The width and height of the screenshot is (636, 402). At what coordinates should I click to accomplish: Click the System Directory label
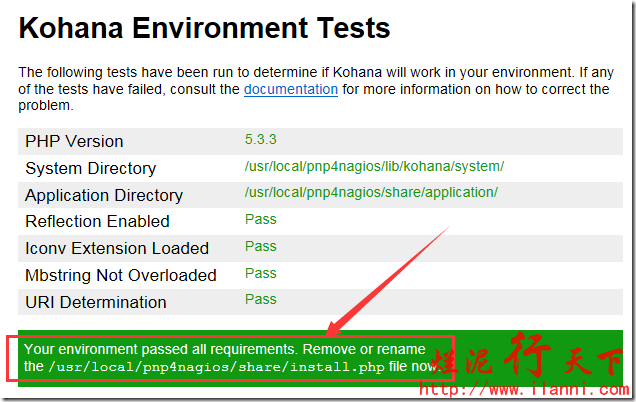[x=90, y=168]
